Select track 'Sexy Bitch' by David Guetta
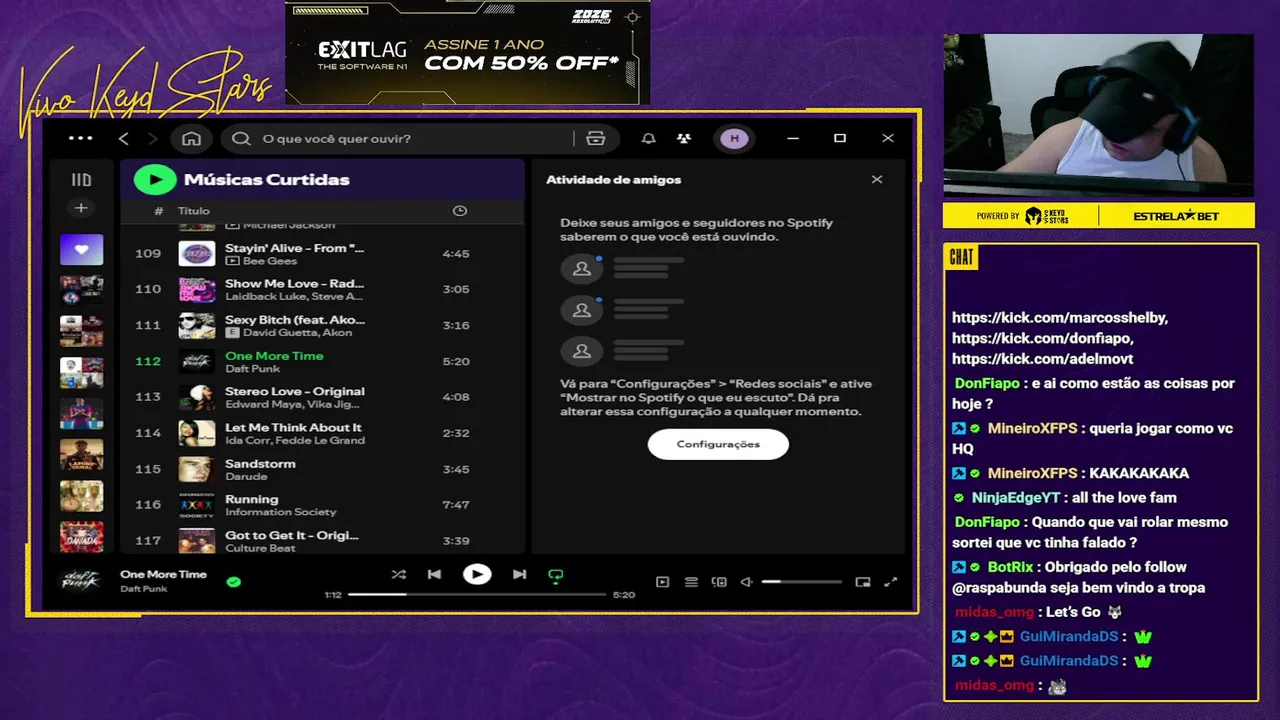 point(323,325)
